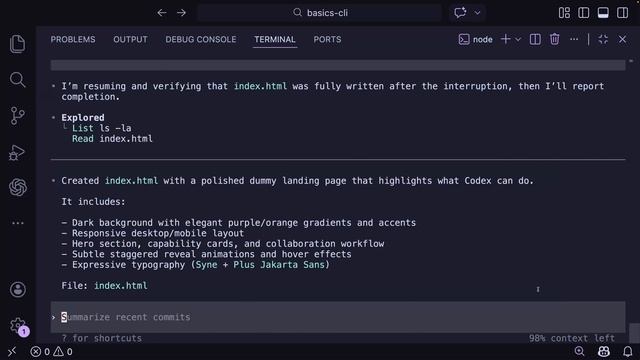Go forward with the right arrow
Screen dimensions: 640x360
pyautogui.click(x=182, y=13)
